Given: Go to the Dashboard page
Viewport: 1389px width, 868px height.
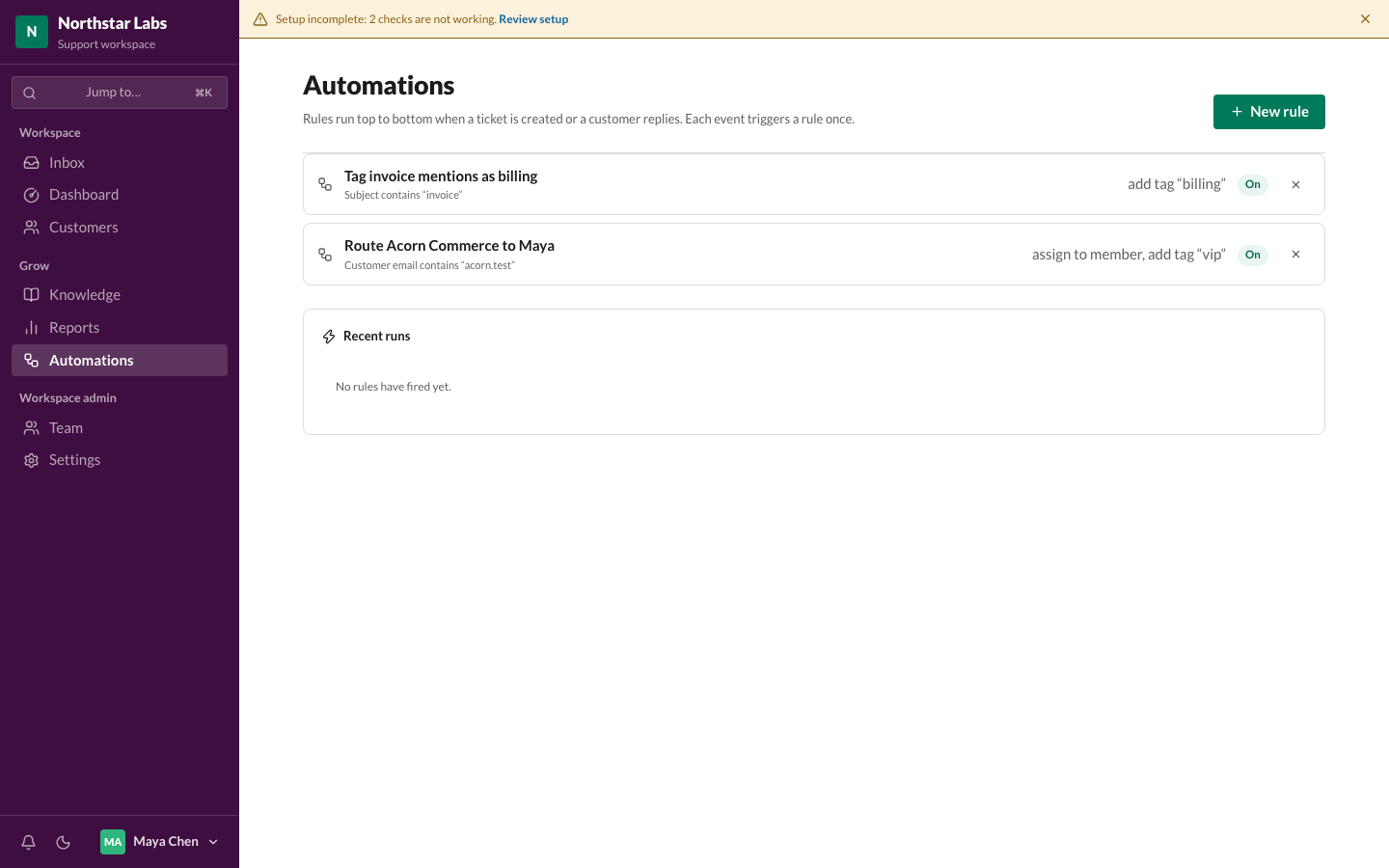Looking at the screenshot, I should (x=120, y=195).
